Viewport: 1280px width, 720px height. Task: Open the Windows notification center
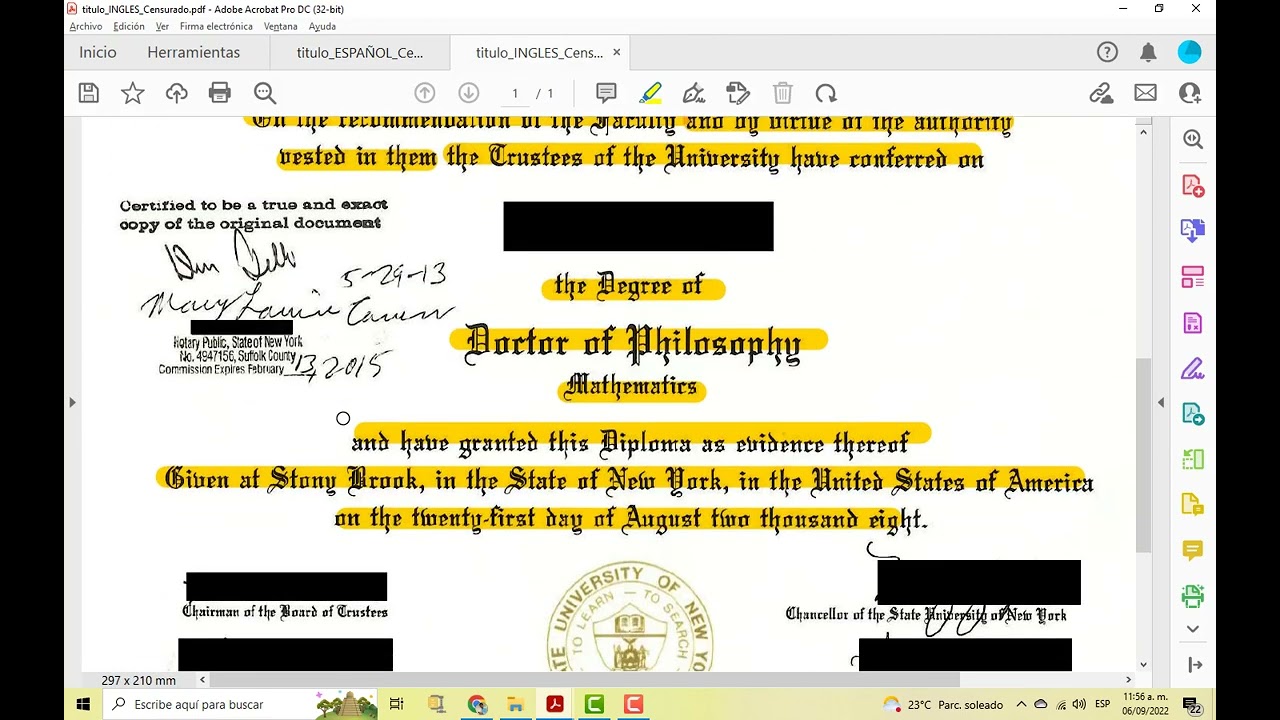[1192, 704]
